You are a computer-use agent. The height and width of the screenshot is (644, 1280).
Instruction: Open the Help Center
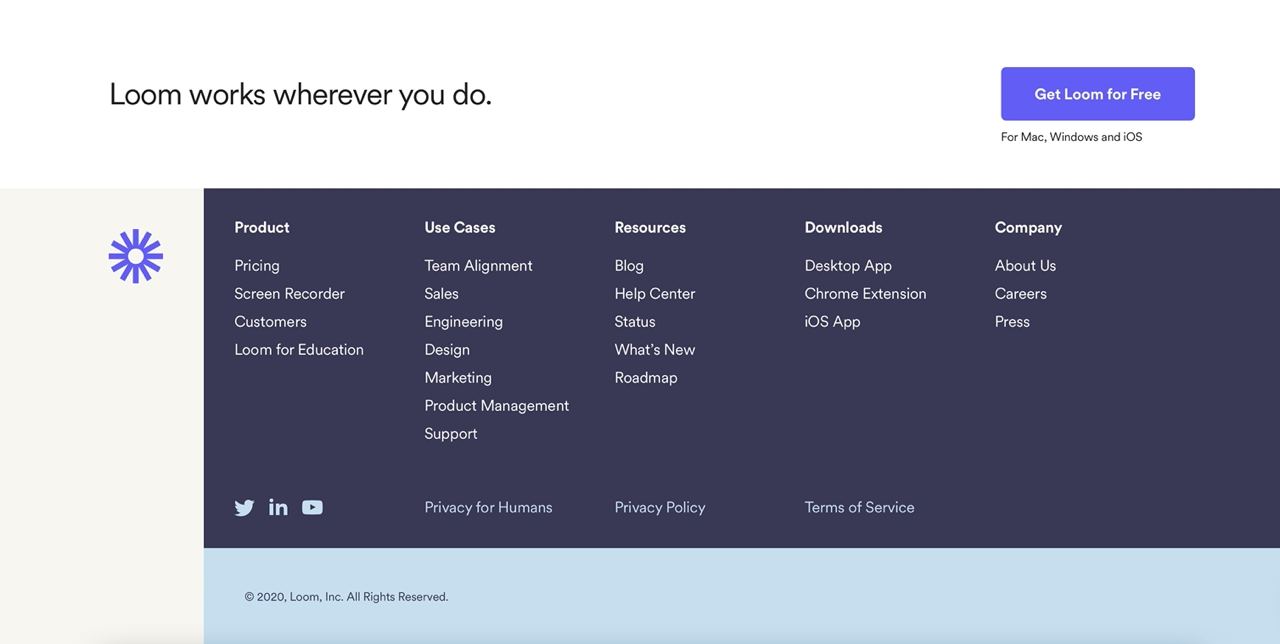pyautogui.click(x=654, y=293)
